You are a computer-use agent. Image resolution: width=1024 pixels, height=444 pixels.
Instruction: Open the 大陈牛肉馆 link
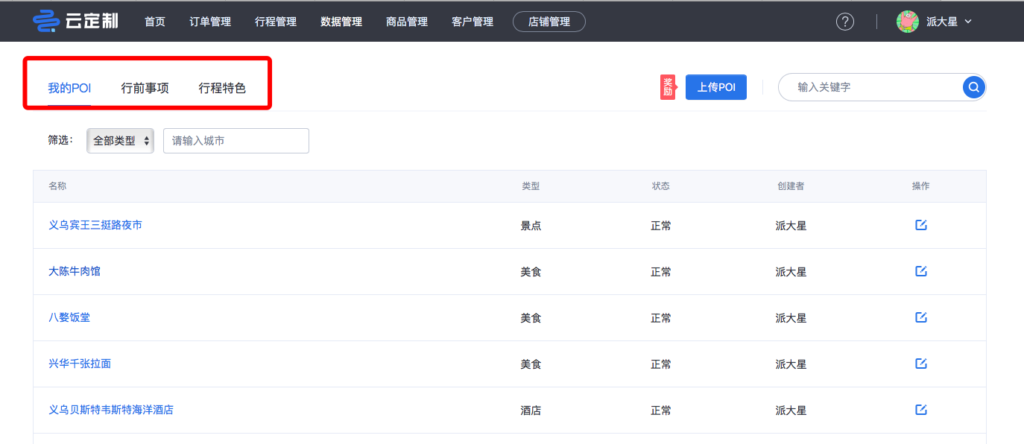(74, 271)
